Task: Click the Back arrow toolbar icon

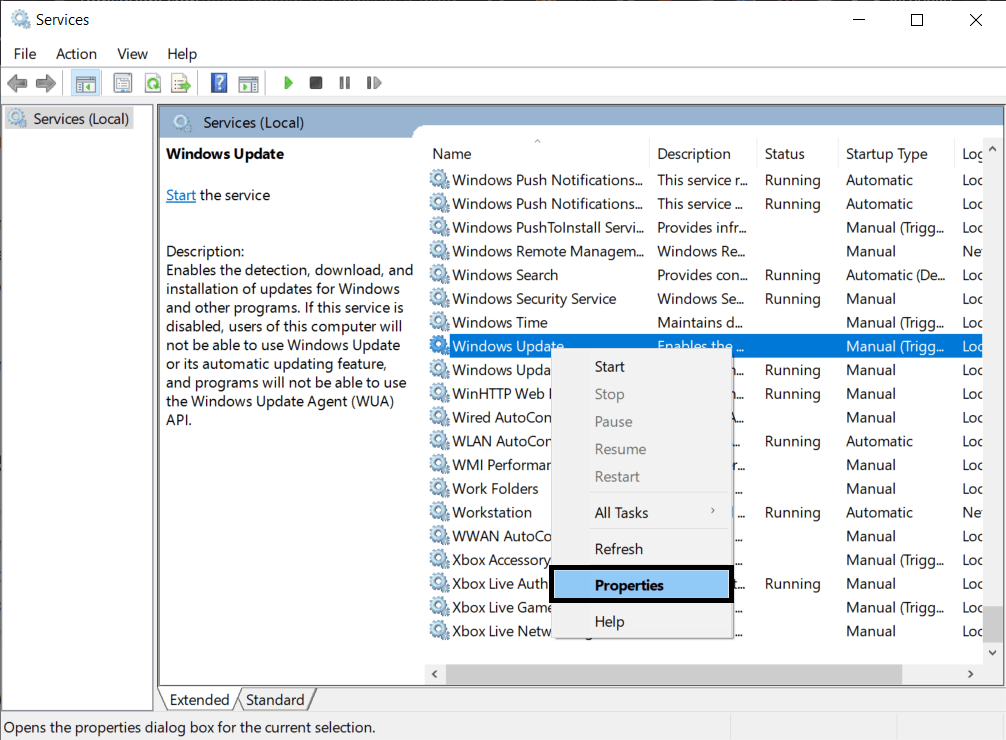Action: 17,83
